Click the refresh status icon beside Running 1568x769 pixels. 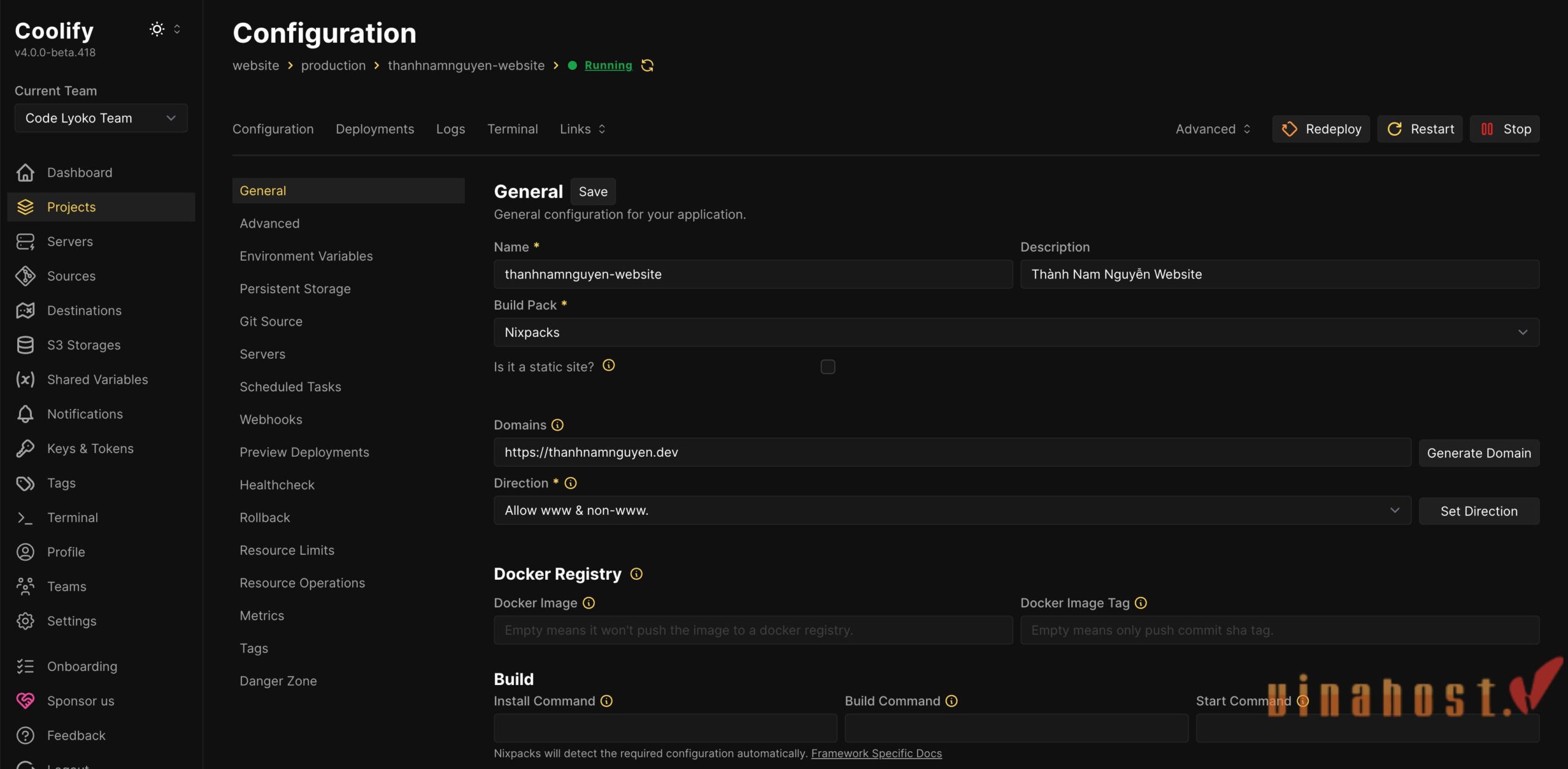(x=647, y=66)
